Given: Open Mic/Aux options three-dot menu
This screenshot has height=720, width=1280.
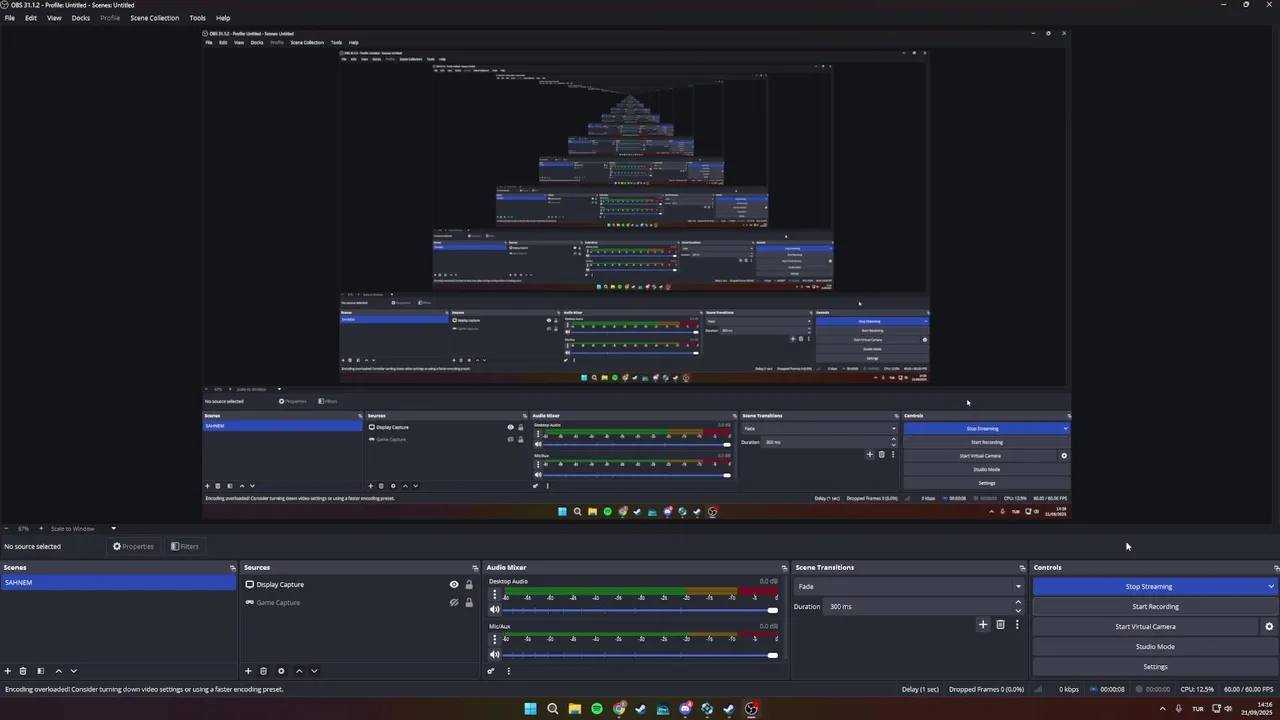Looking at the screenshot, I should pos(494,639).
